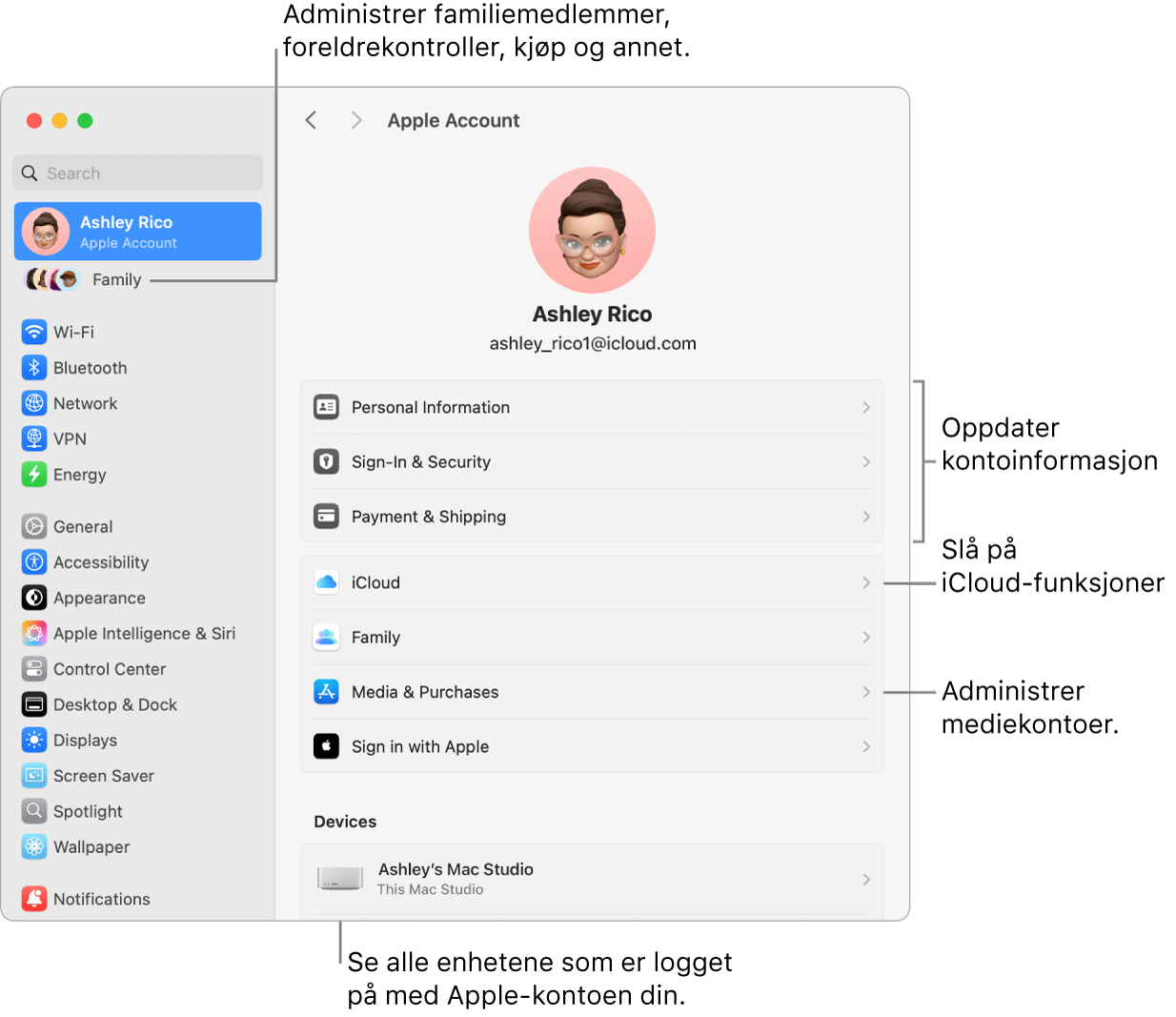Click the Desktop & Dock icon
Image resolution: width=1176 pixels, height=1017 pixels.
pyautogui.click(x=34, y=704)
